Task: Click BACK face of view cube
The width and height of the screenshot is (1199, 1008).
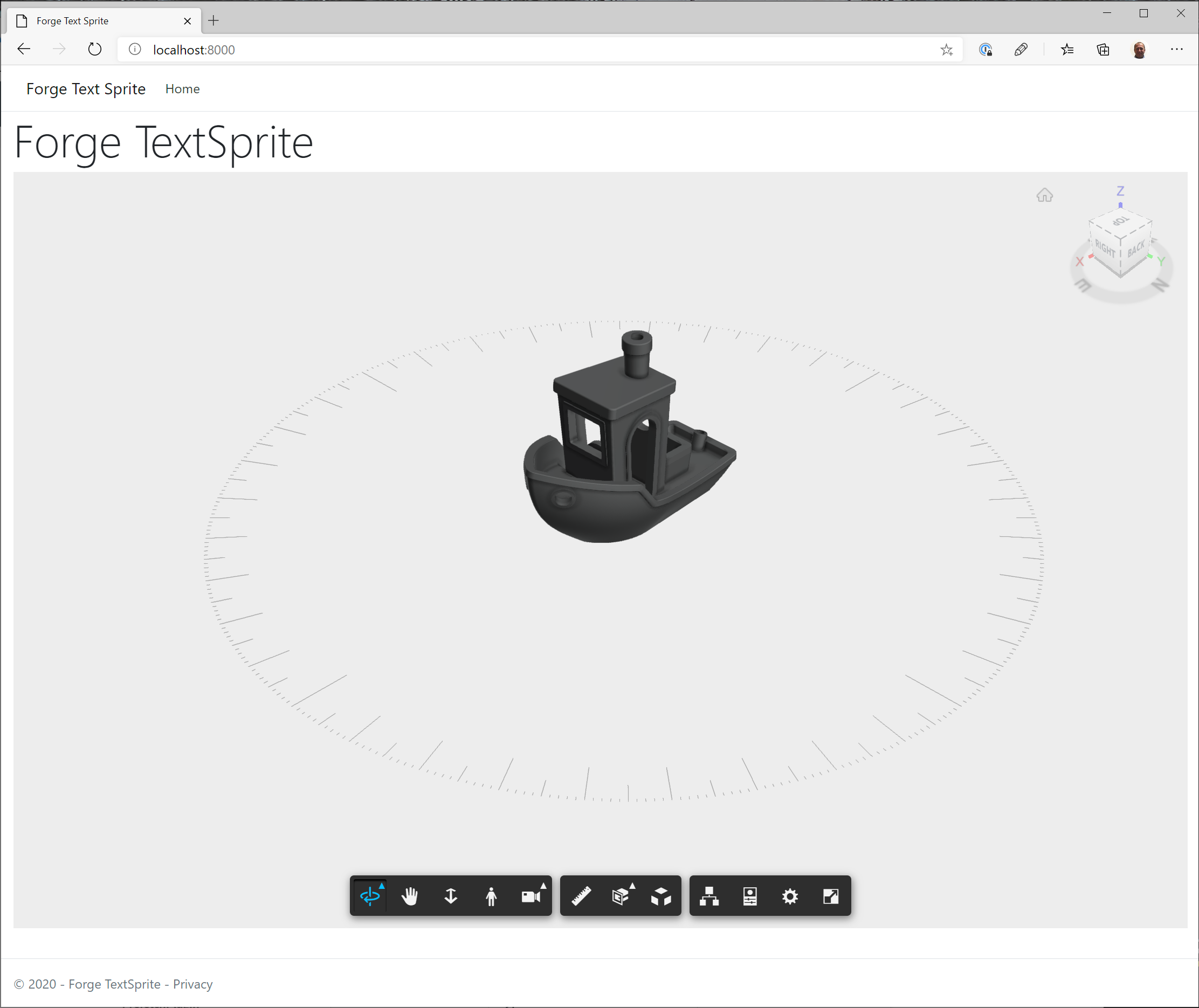Action: (x=1135, y=248)
